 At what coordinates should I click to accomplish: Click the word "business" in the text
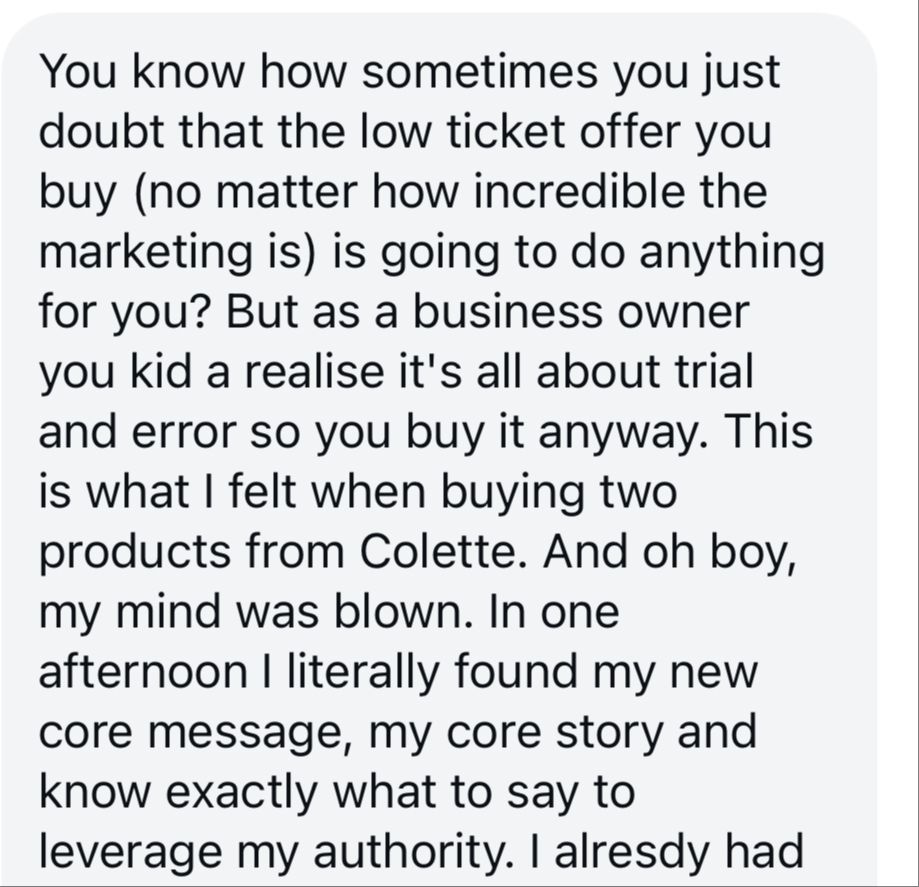tap(508, 311)
